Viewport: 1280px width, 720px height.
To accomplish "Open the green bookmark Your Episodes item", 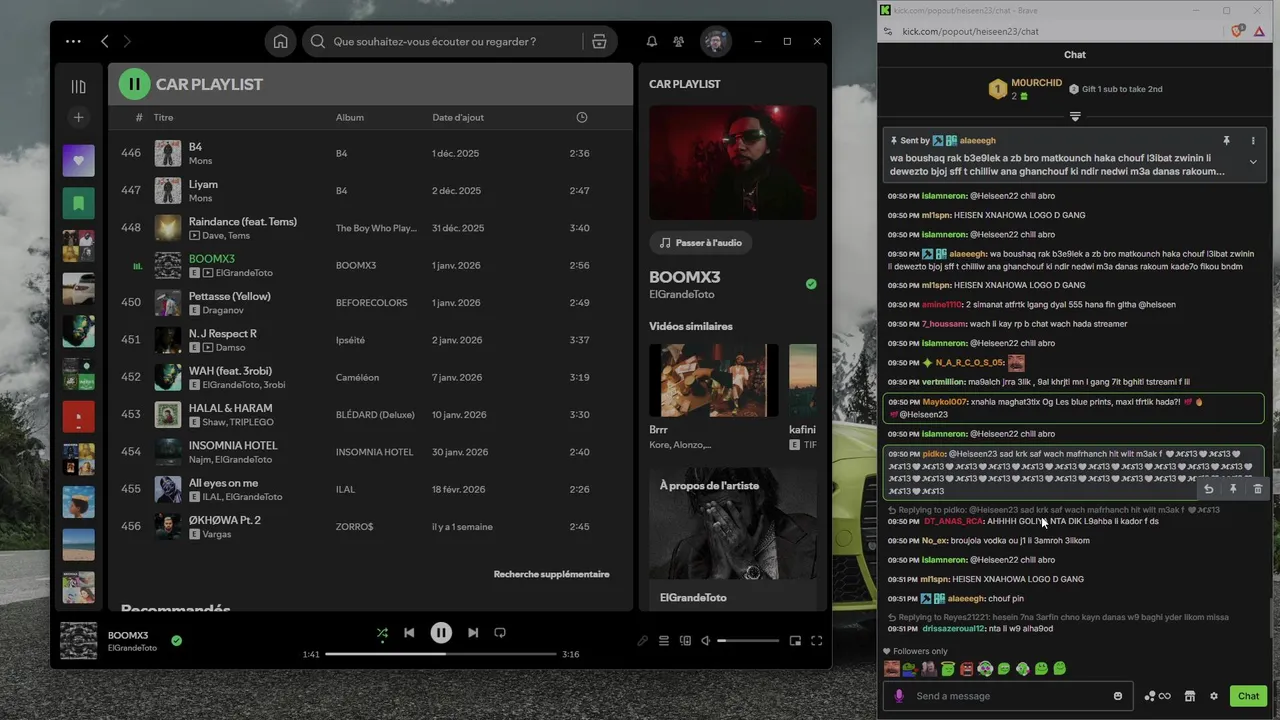I will pyautogui.click(x=79, y=203).
